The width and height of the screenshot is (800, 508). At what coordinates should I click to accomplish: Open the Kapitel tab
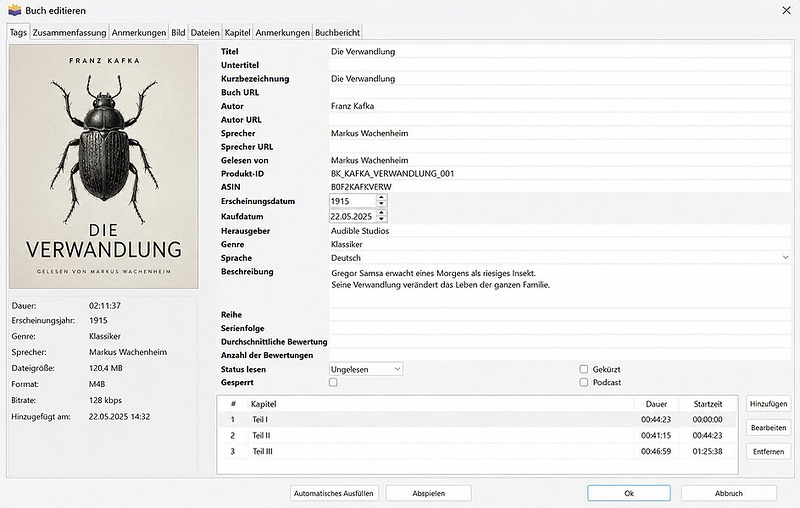237,32
